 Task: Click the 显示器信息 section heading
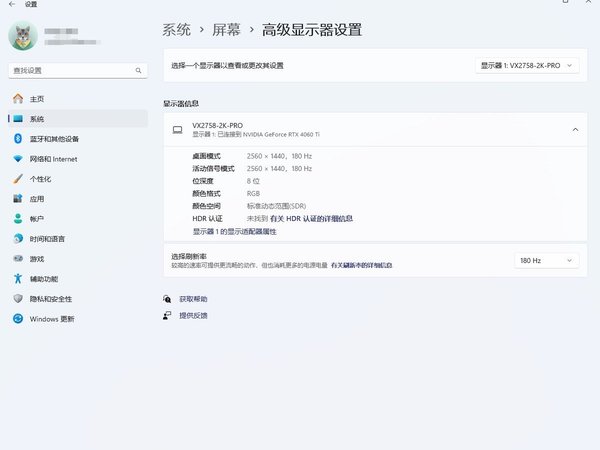(181, 103)
